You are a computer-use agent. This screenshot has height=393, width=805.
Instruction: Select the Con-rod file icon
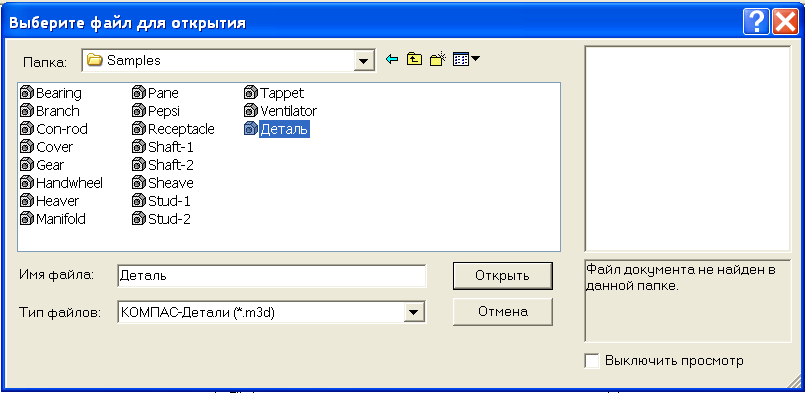(x=27, y=129)
